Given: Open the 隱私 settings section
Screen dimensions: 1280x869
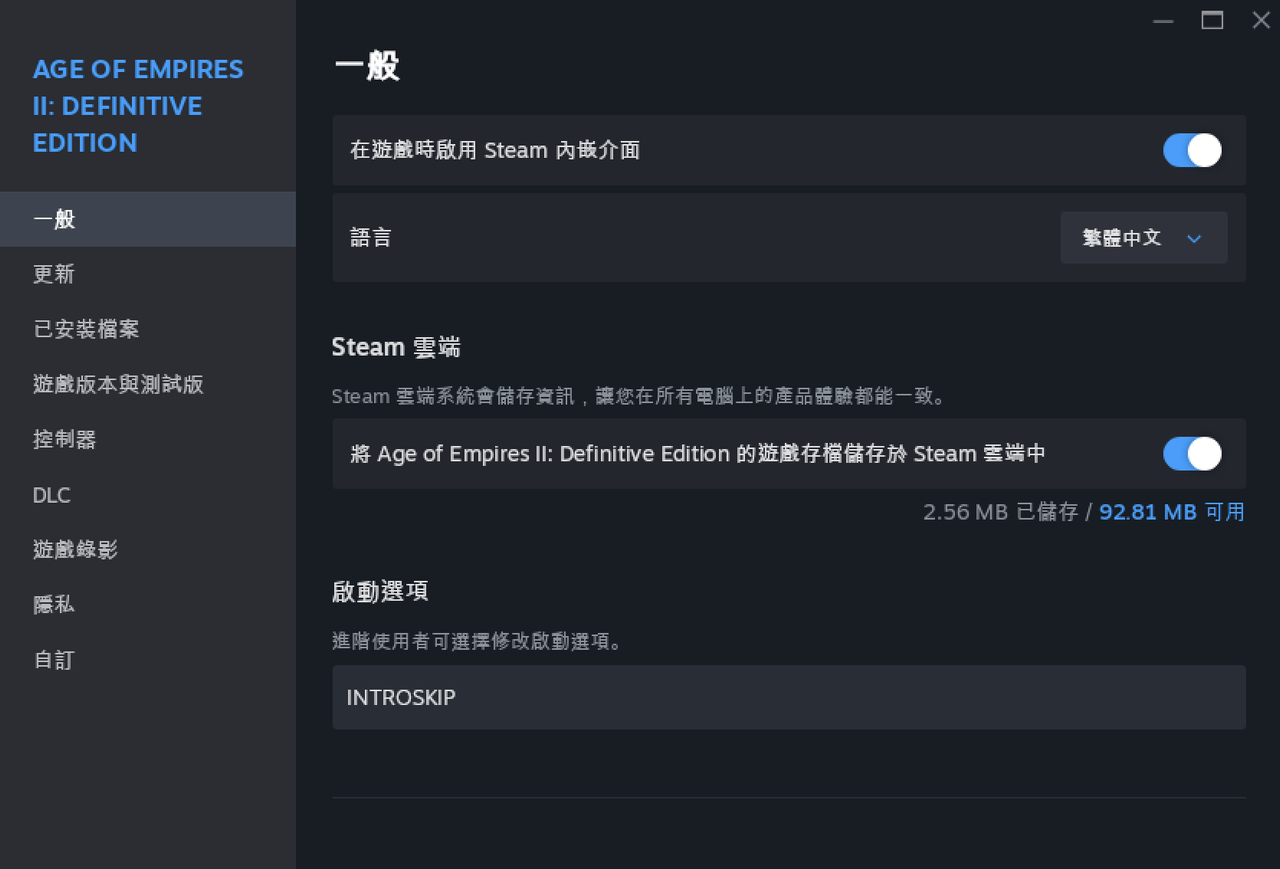Looking at the screenshot, I should coord(148,604).
